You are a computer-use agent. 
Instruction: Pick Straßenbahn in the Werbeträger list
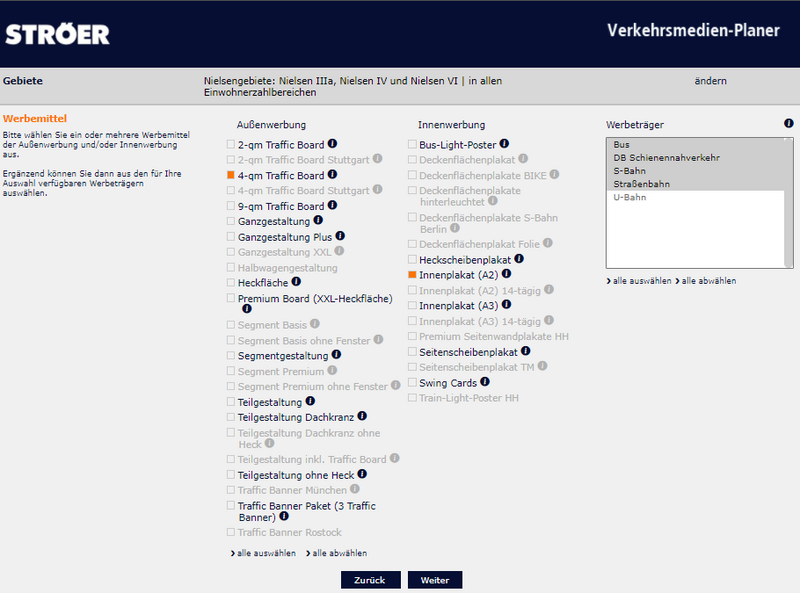pos(695,184)
